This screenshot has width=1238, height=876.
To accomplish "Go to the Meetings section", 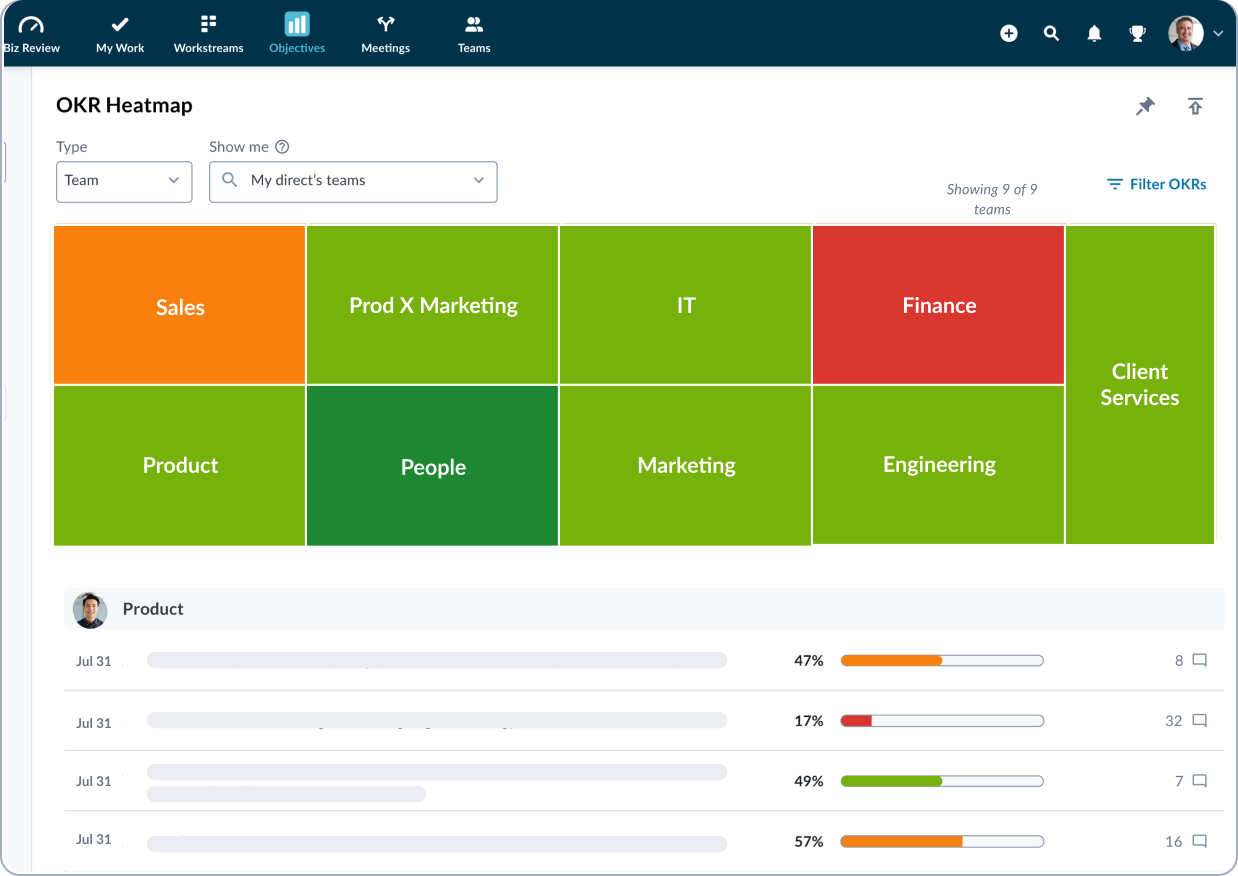I will pyautogui.click(x=385, y=33).
